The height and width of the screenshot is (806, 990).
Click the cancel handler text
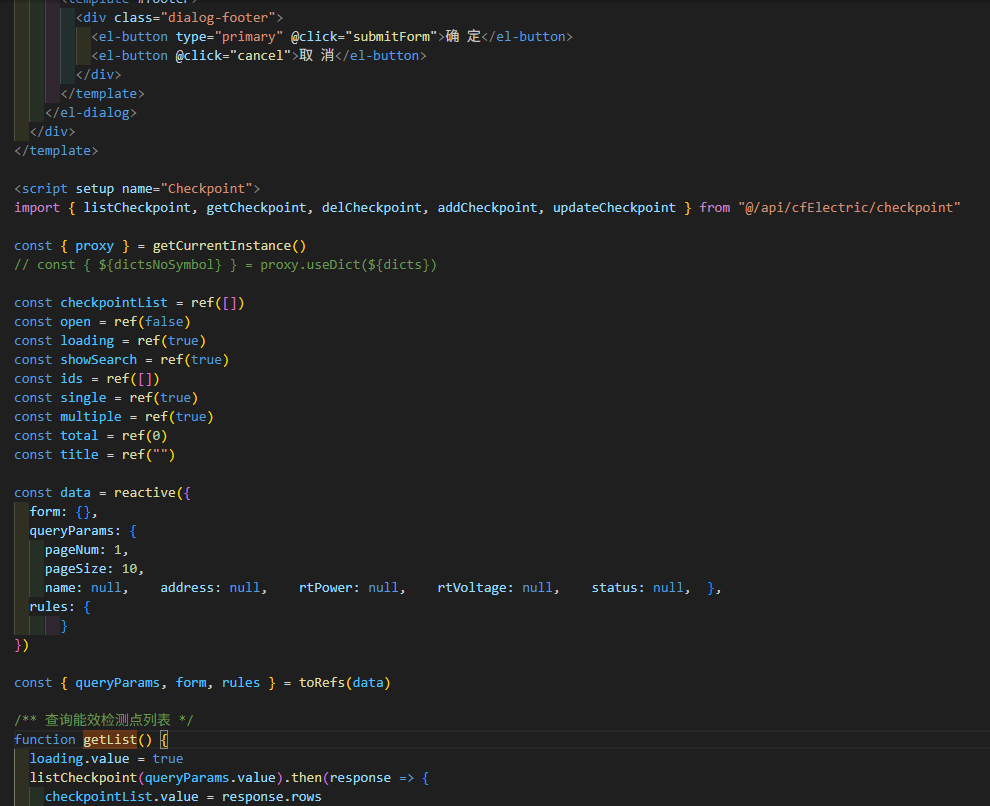click(259, 56)
